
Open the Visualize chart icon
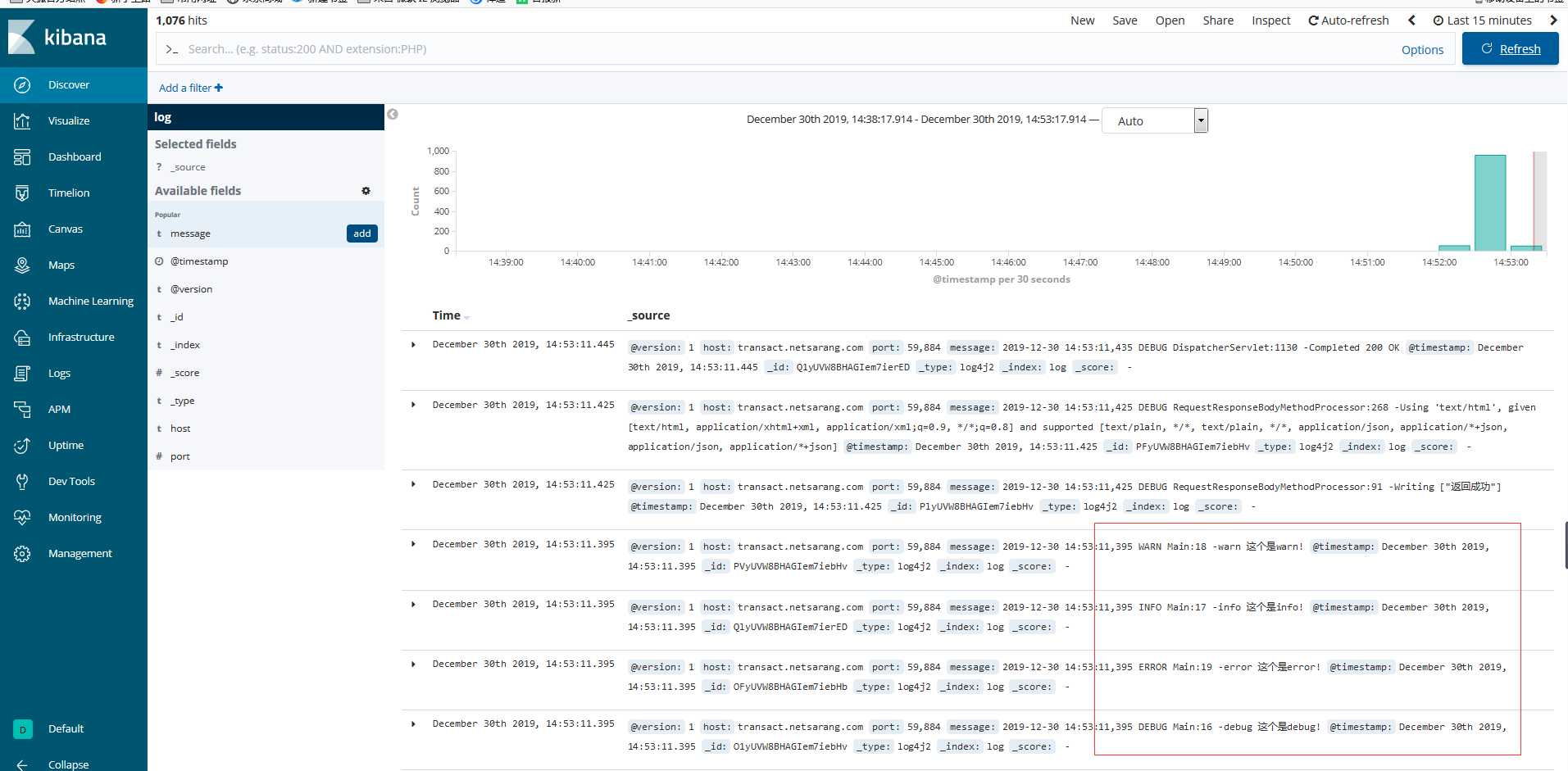22,121
